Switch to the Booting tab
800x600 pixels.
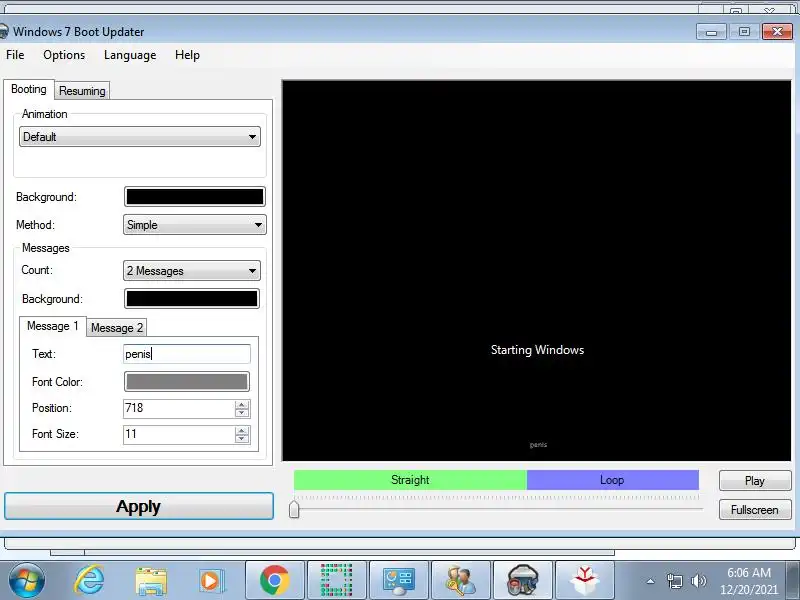(29, 89)
